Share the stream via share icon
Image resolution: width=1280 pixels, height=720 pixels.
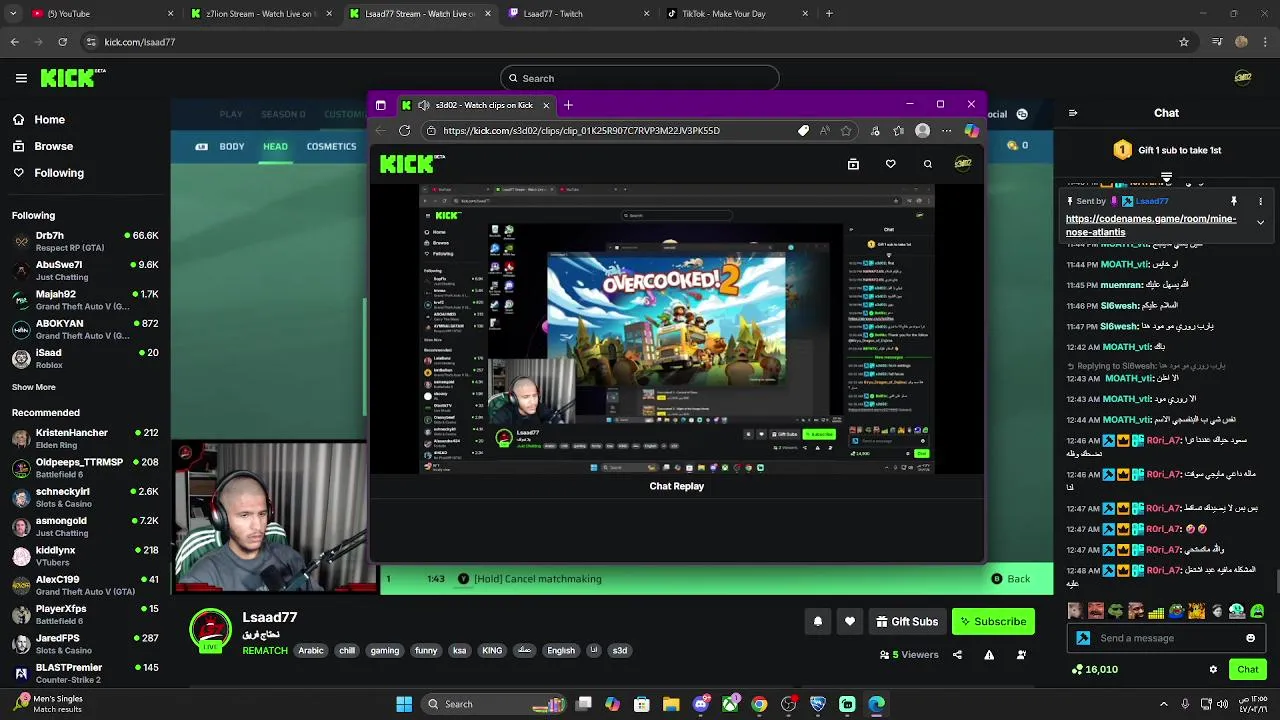coord(957,655)
